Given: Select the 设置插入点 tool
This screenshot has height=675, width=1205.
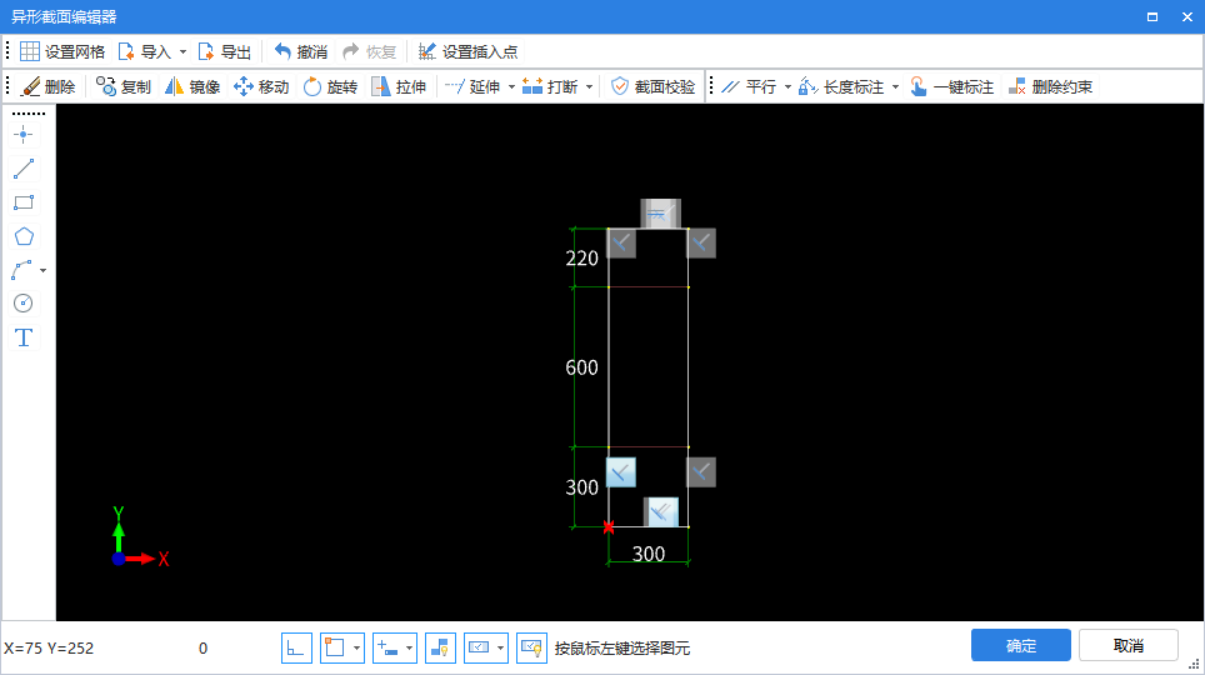Looking at the screenshot, I should point(468,52).
